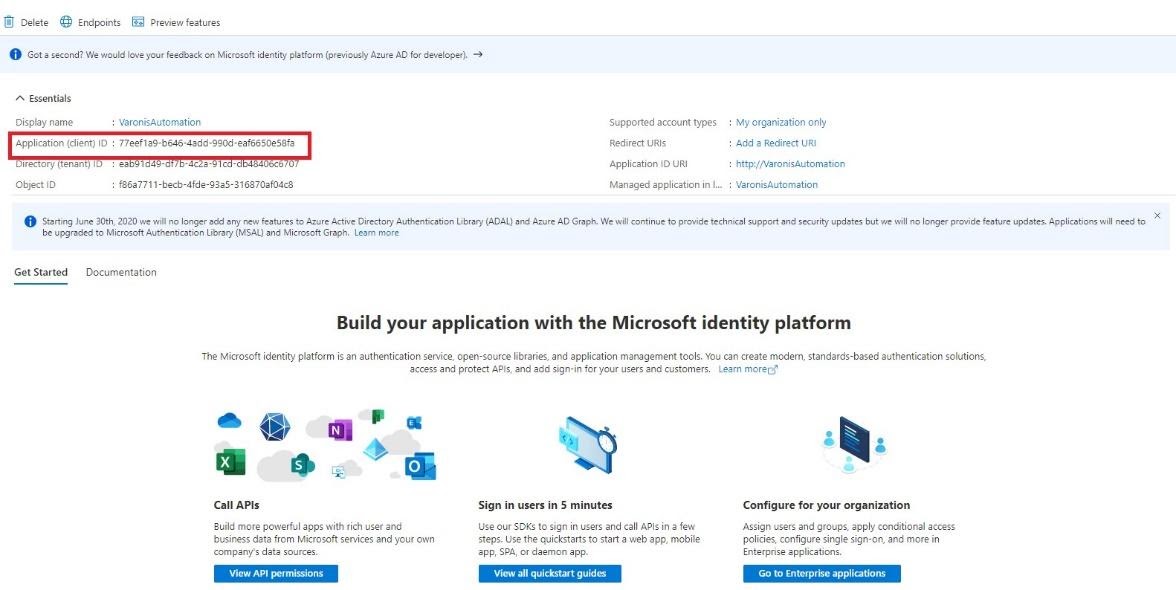
Task: Click the Sign in users in 5 minutes heading
Action: coord(545,505)
